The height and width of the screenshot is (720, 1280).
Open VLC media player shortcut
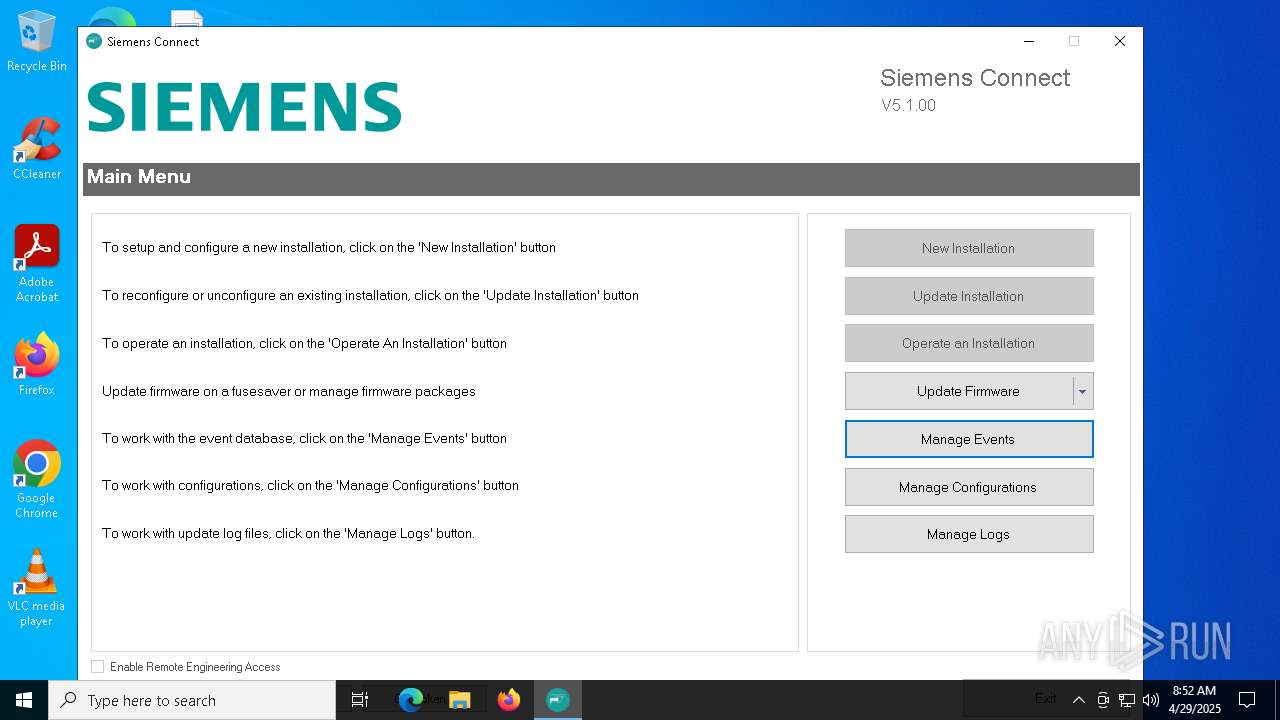click(x=37, y=588)
